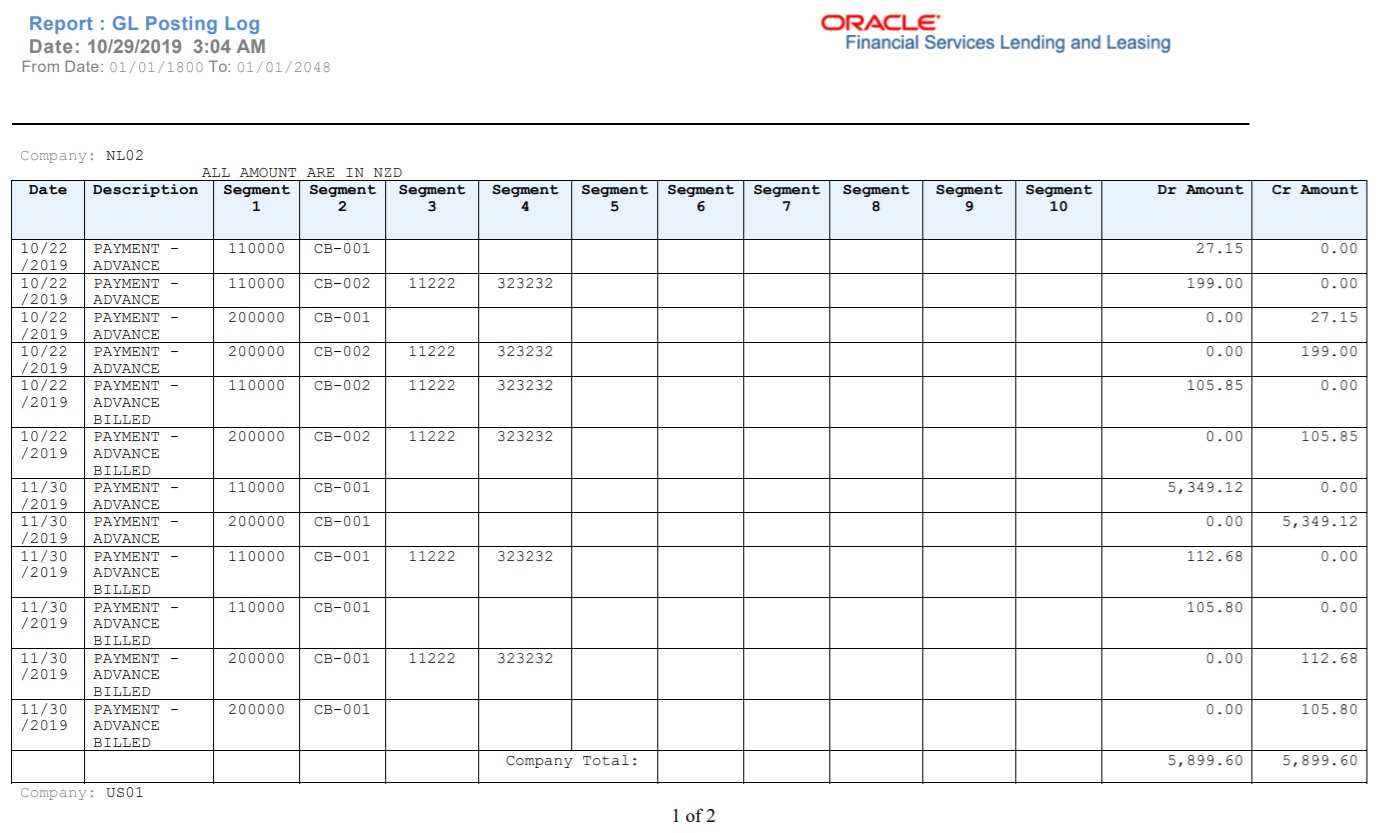1383x833 pixels.
Task: Click the Company Total label
Action: click(x=571, y=761)
